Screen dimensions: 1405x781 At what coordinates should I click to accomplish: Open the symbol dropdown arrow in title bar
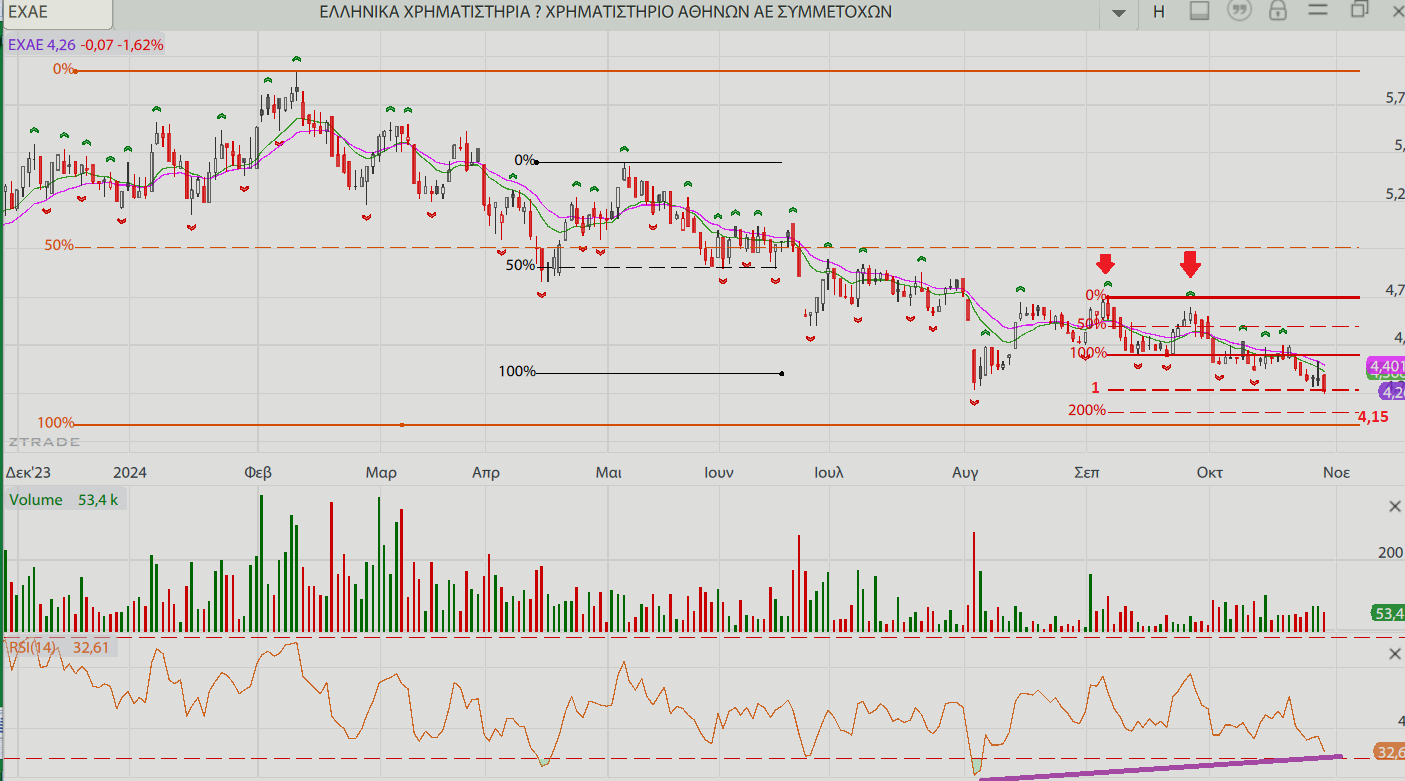(1119, 12)
